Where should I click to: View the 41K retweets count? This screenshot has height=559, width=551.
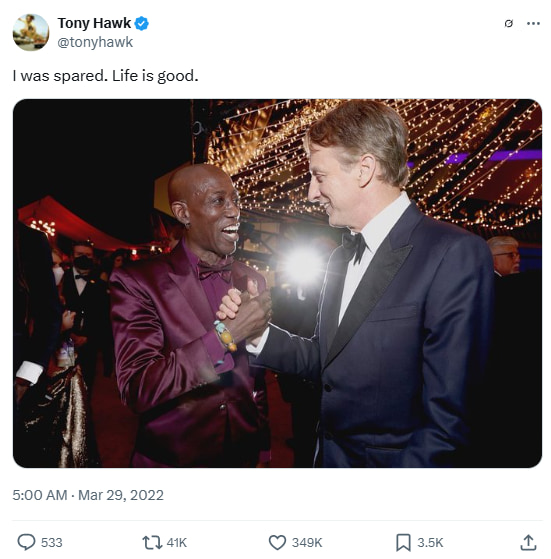pos(177,543)
